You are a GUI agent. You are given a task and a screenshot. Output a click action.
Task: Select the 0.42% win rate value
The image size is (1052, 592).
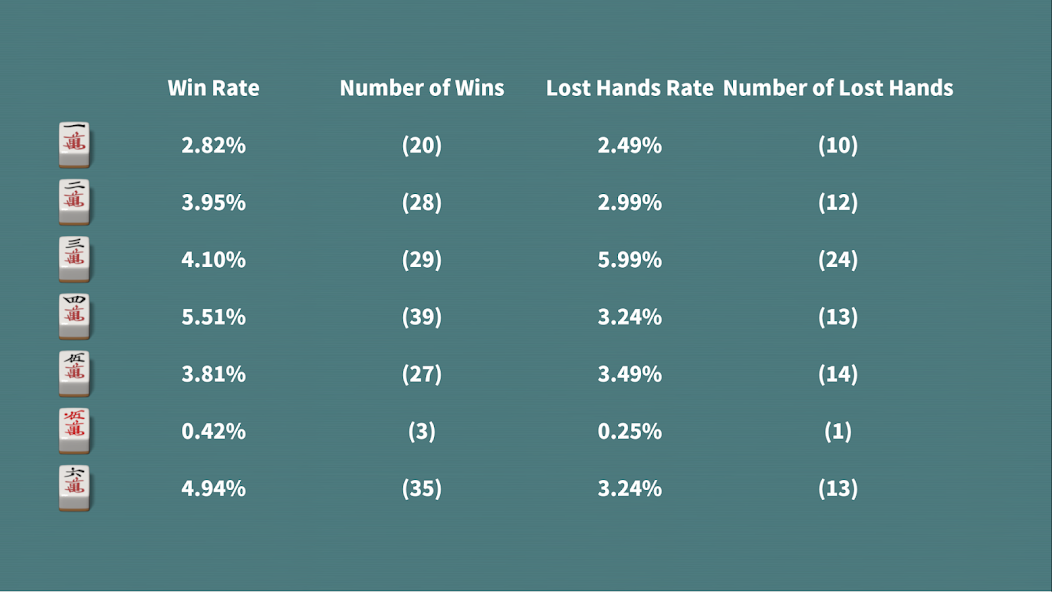[x=213, y=431]
